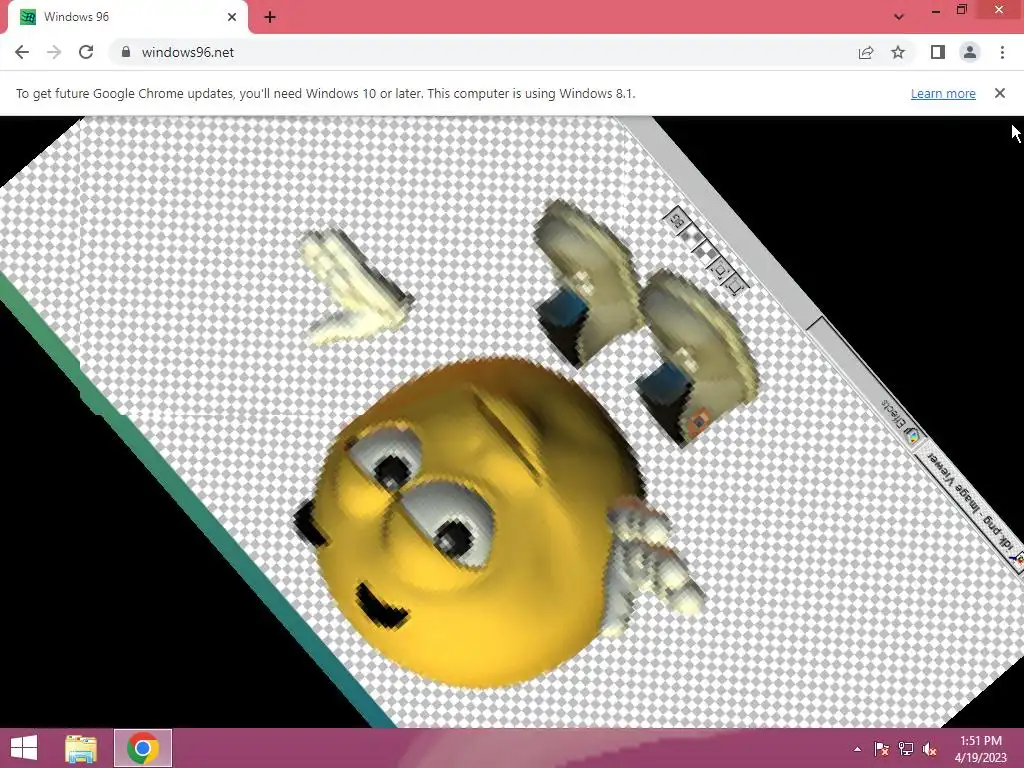Click the 'idk.png - Image Viewer' title text
Viewport: 1024px width, 768px height.
coord(970,500)
